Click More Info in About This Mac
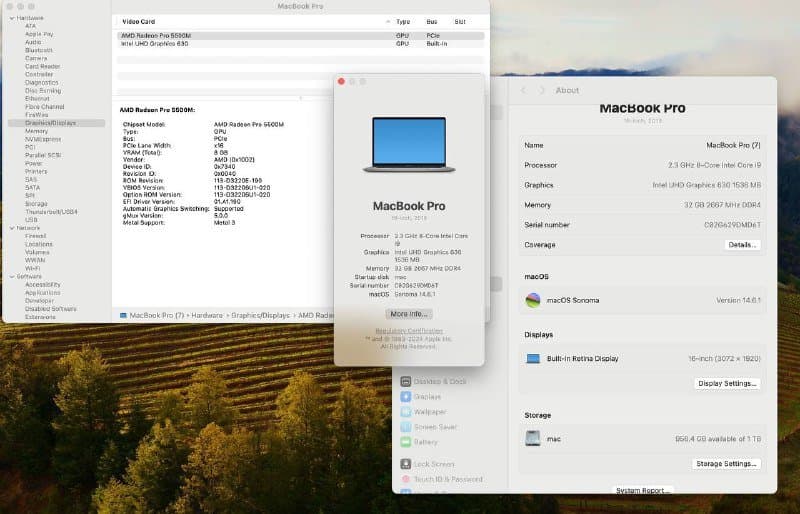The width and height of the screenshot is (800, 514). coord(409,314)
